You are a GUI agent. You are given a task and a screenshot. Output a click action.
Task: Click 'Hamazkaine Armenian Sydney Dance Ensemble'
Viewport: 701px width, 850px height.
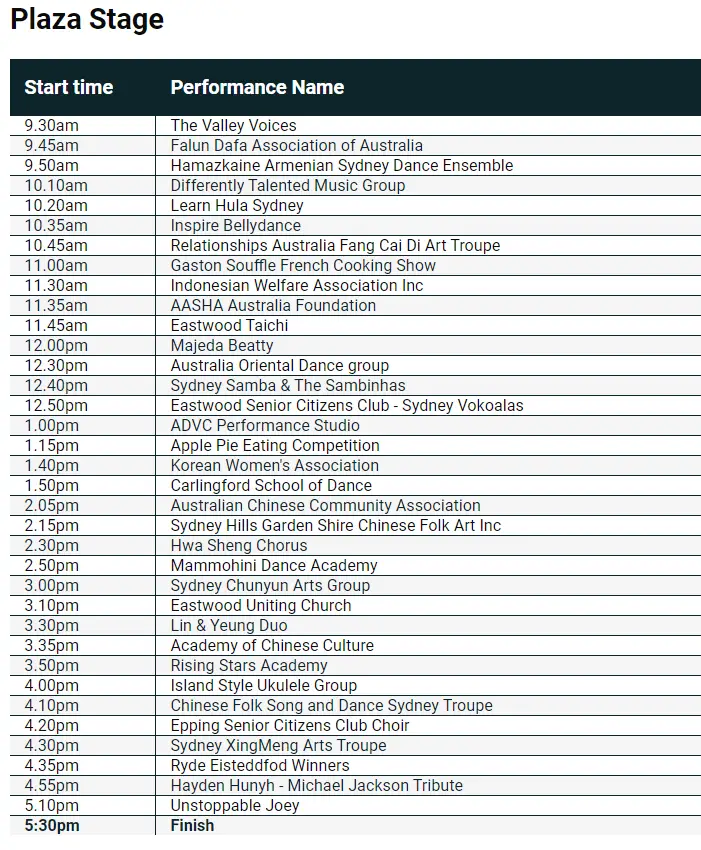click(x=342, y=165)
